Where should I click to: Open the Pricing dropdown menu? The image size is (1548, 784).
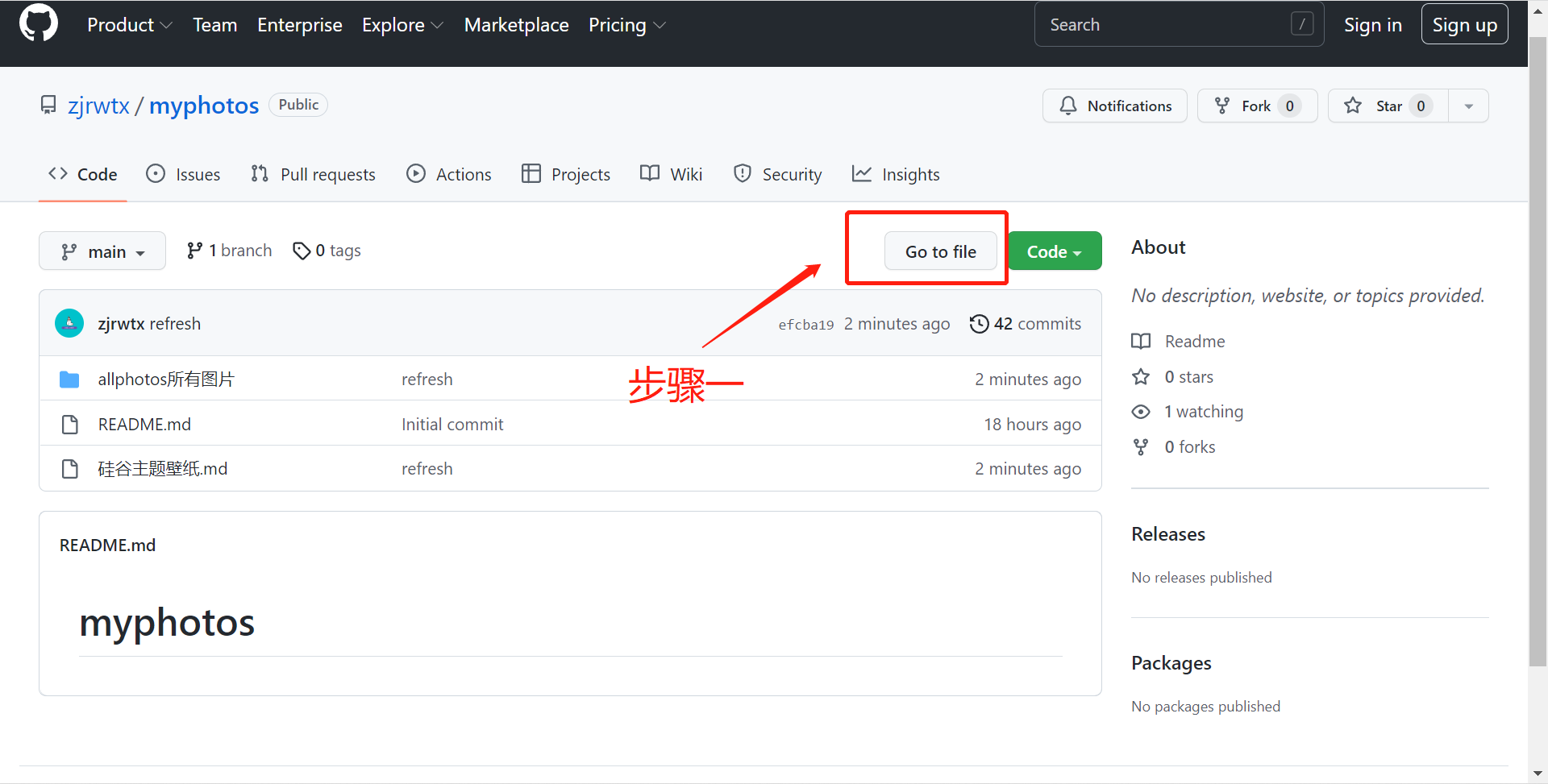(626, 25)
